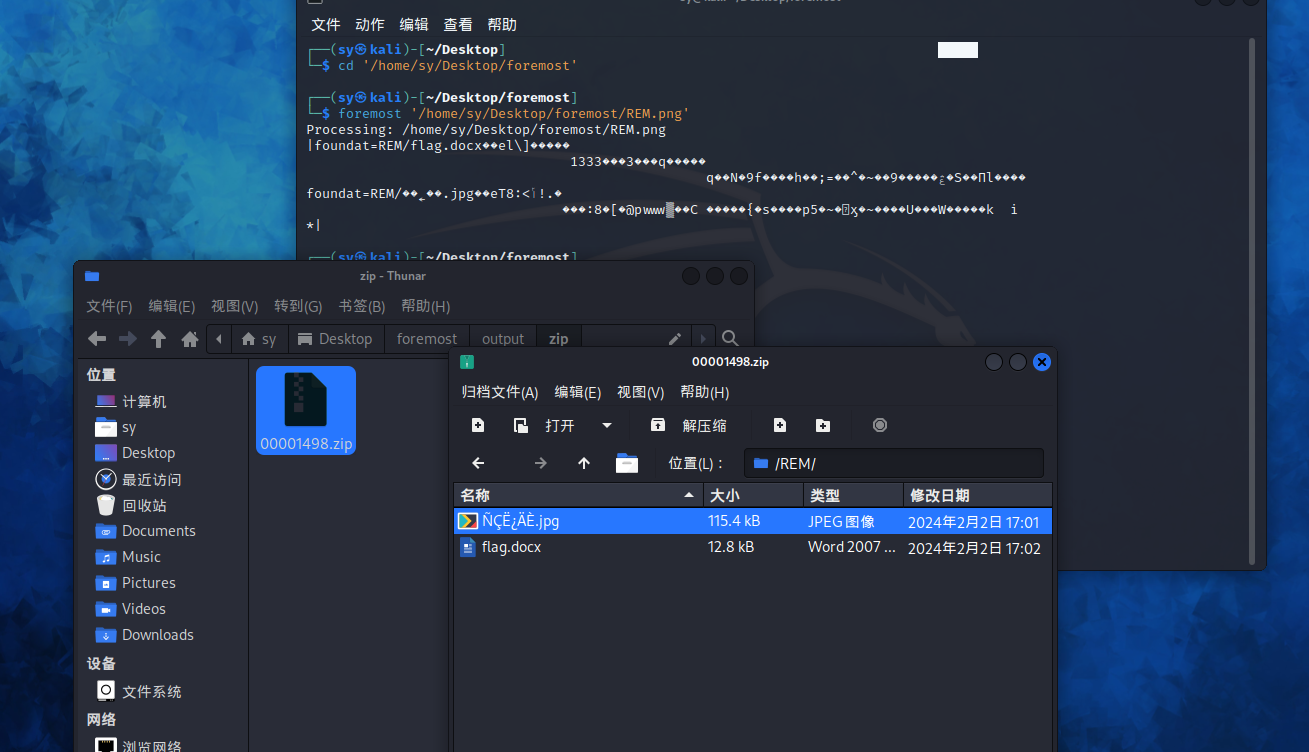
Task: Open Music in Thunar sidebar
Action: tap(128, 557)
